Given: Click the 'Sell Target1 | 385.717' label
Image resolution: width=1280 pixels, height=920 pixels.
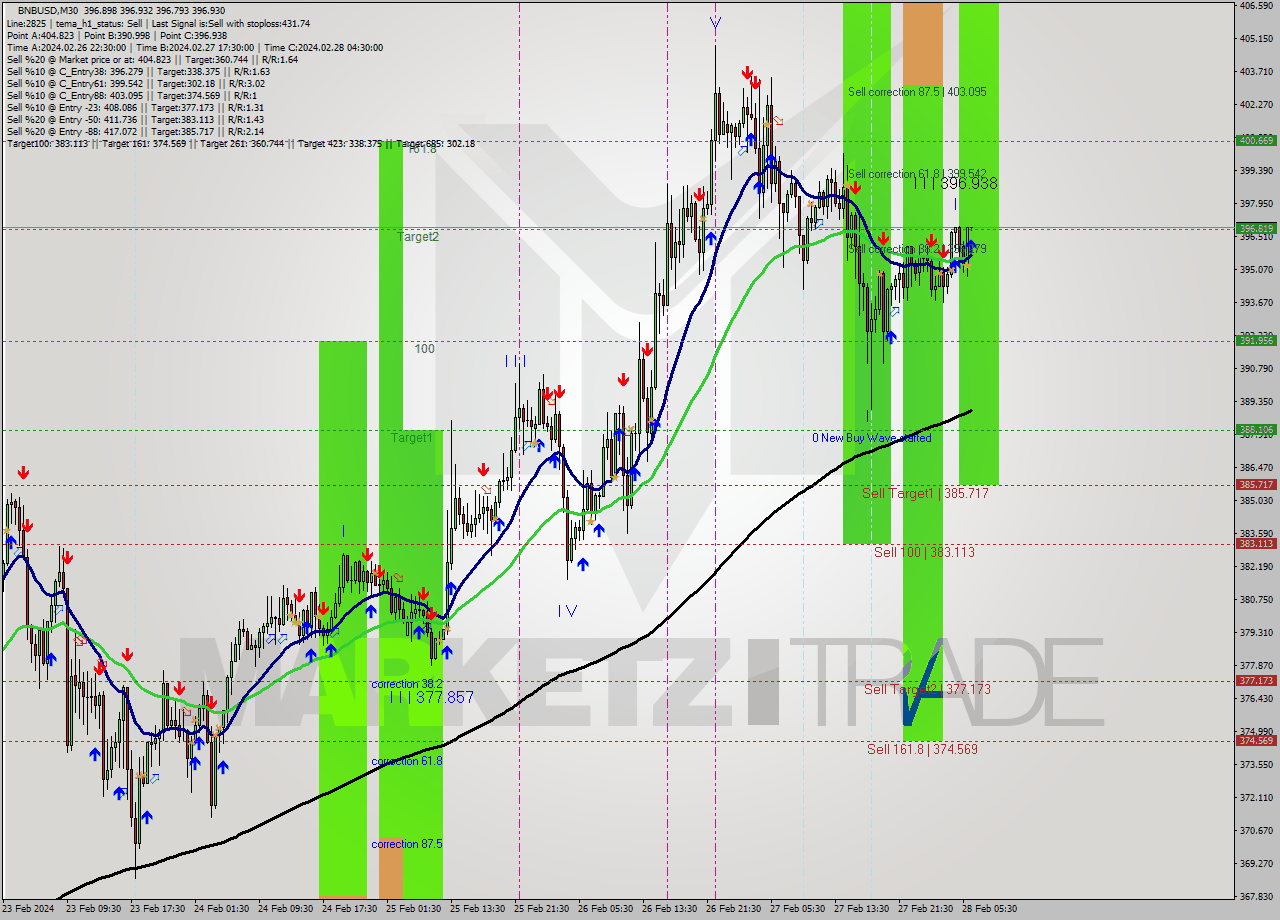Looking at the screenshot, I should (x=925, y=493).
